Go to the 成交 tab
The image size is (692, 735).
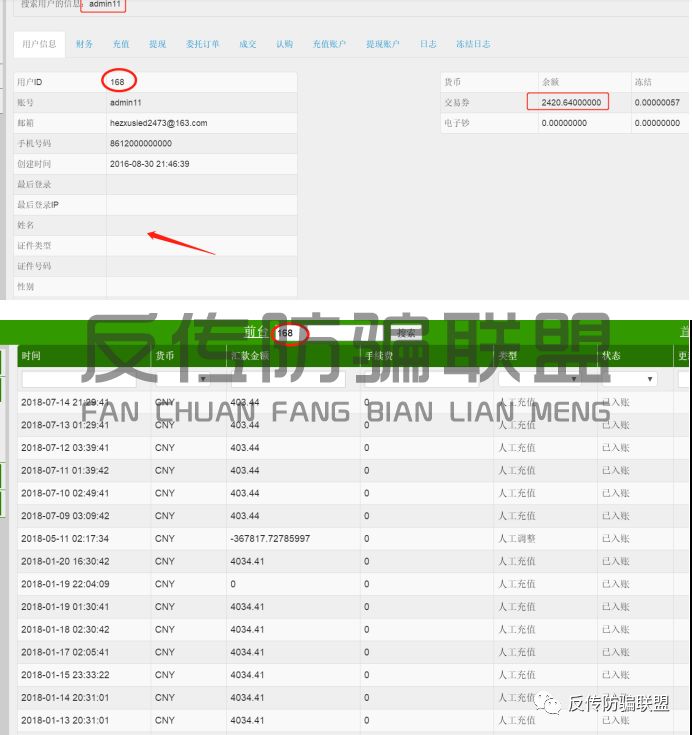coord(247,44)
